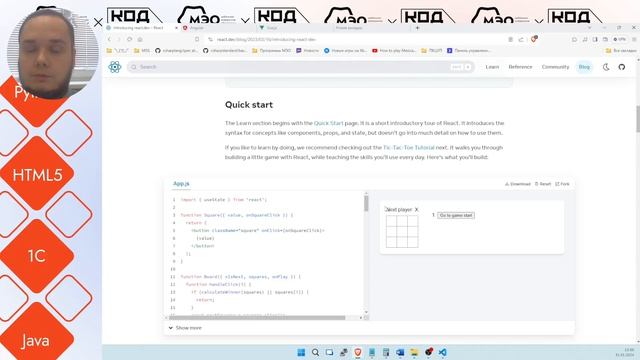
Task: Open the taskbar clock and date
Action: [x=624, y=352]
